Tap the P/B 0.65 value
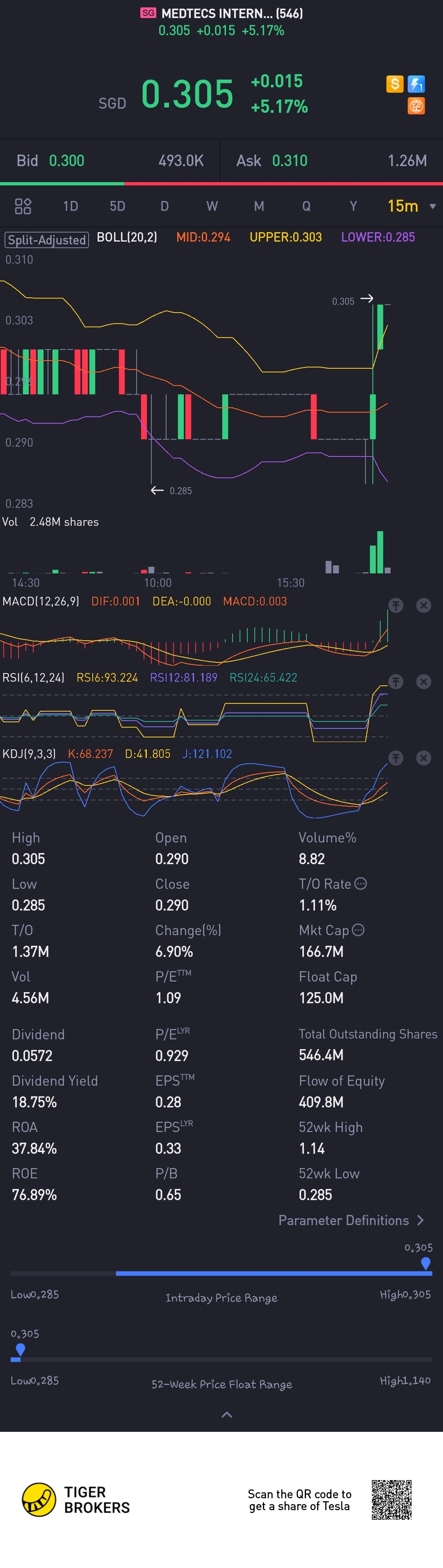The image size is (443, 1568). coord(168,1195)
